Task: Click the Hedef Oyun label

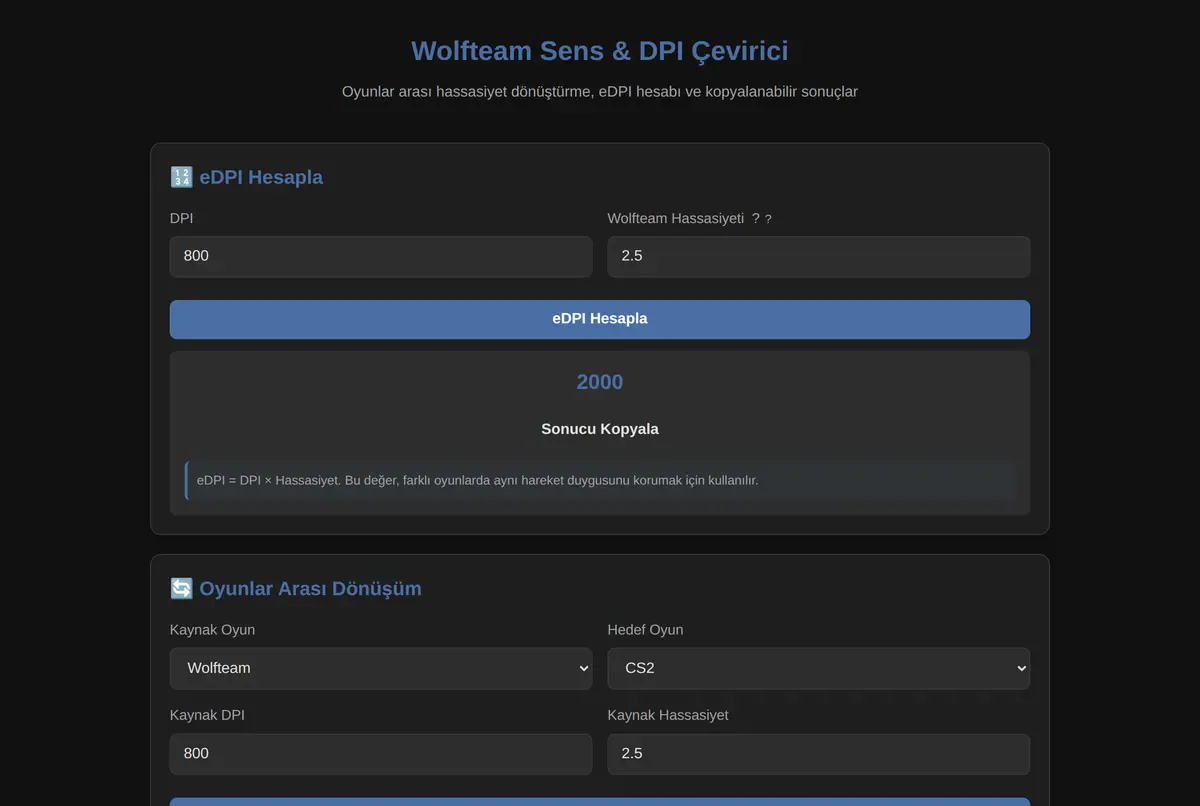Action: coord(646,630)
